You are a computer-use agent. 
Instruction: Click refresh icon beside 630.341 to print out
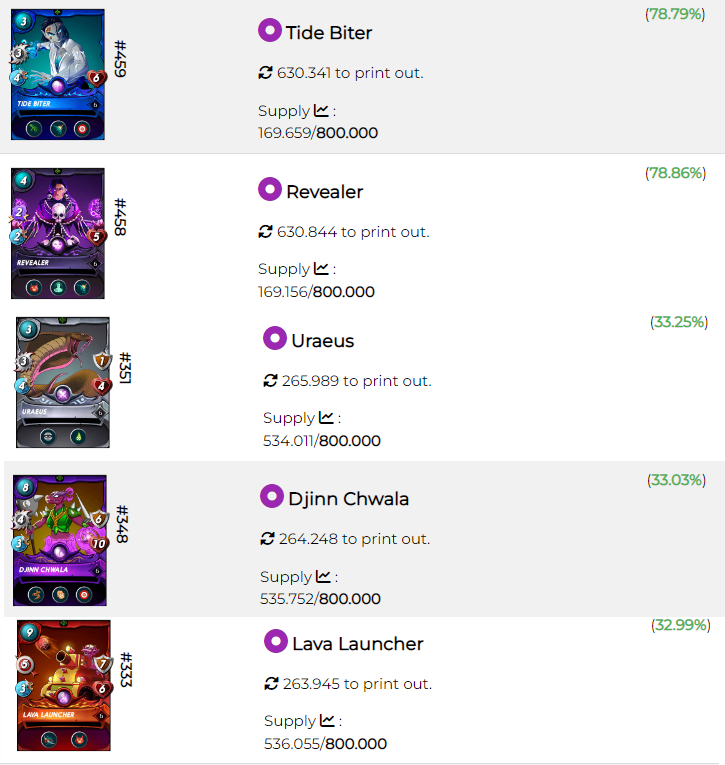[265, 73]
